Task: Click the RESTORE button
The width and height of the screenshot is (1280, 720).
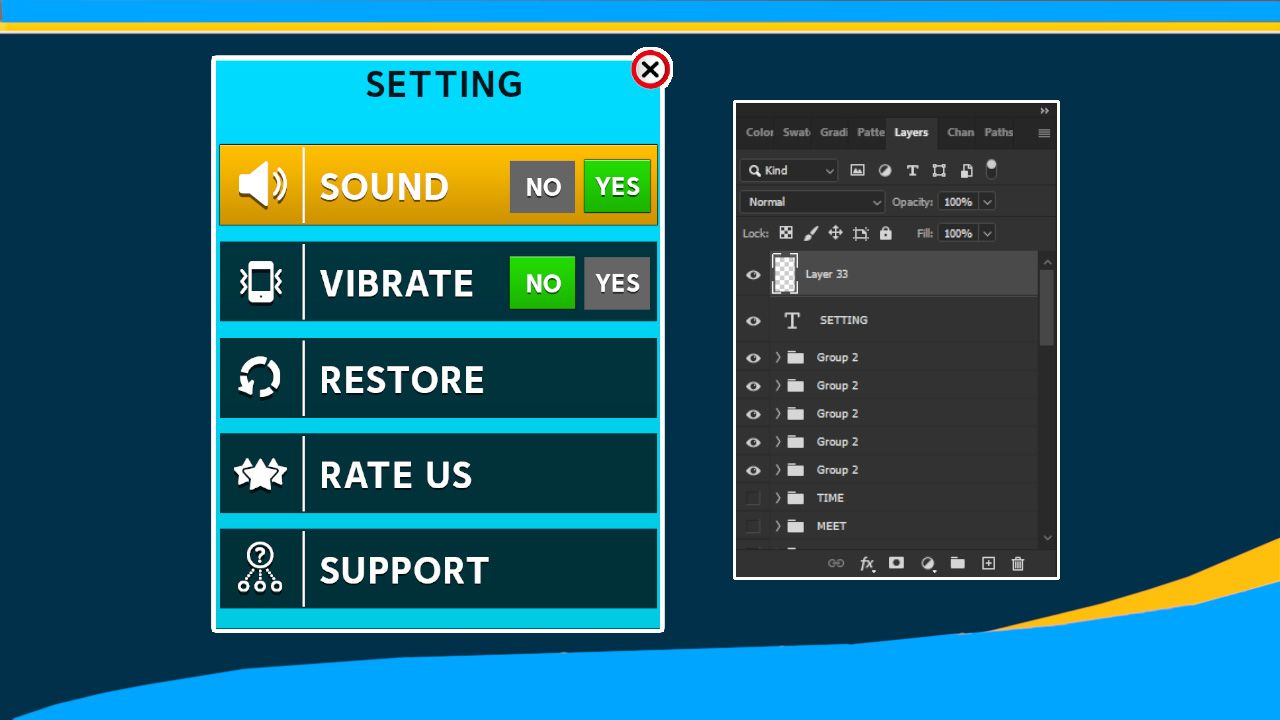Action: coord(438,378)
